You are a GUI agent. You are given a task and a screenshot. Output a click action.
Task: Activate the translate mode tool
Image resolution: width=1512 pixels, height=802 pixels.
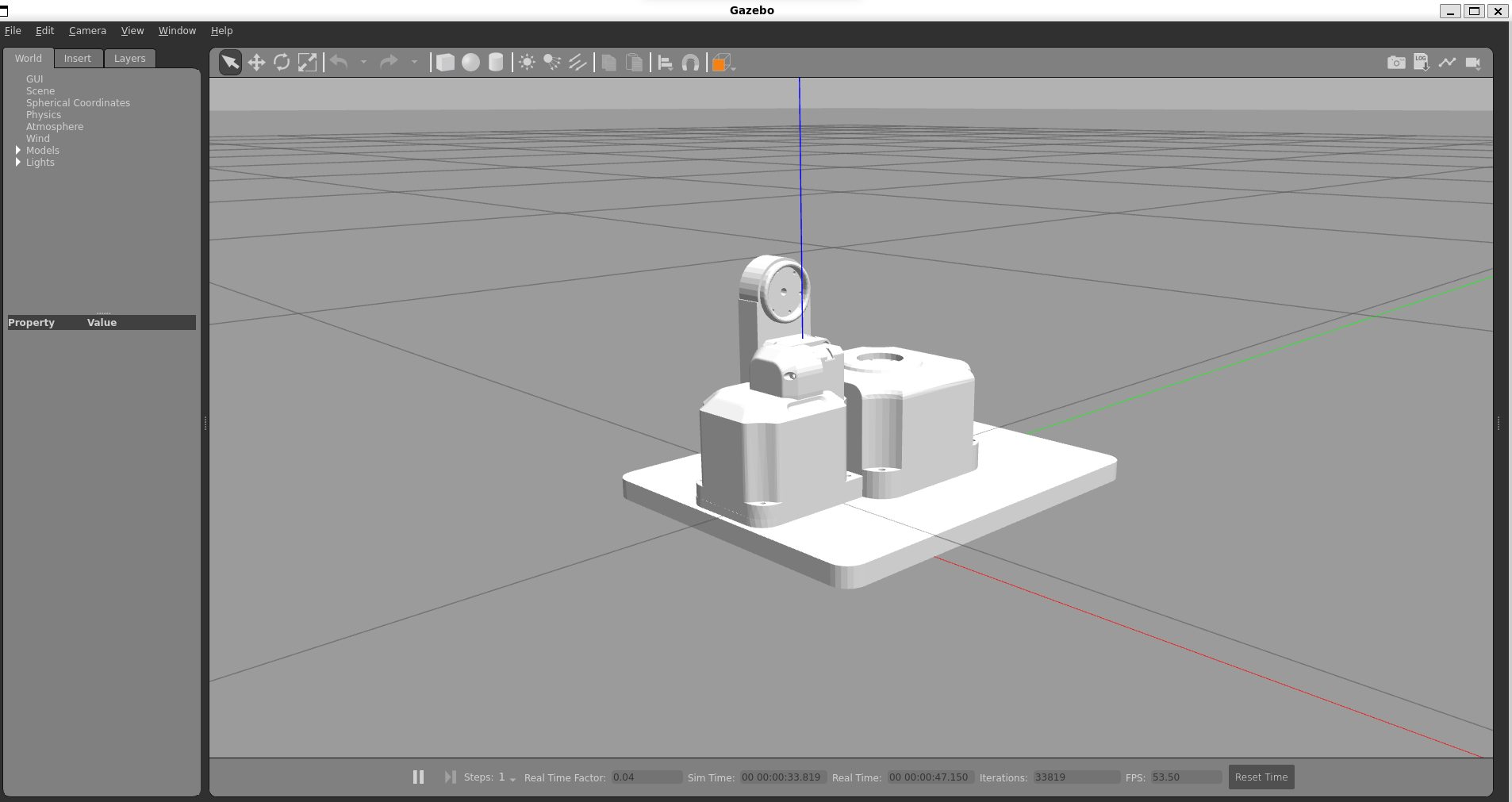pos(256,63)
